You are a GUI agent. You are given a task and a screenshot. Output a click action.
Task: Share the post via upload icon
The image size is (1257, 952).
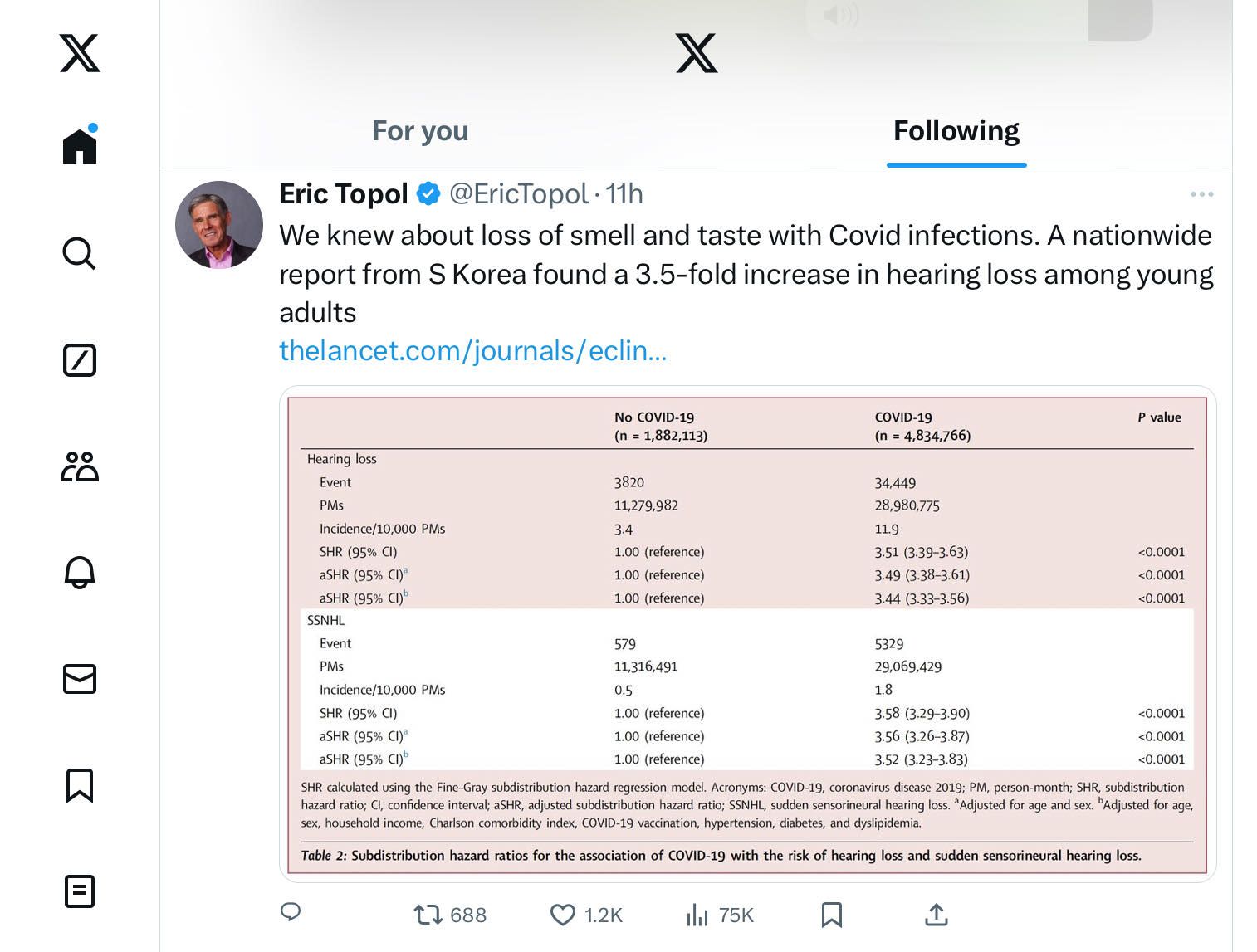(937, 915)
